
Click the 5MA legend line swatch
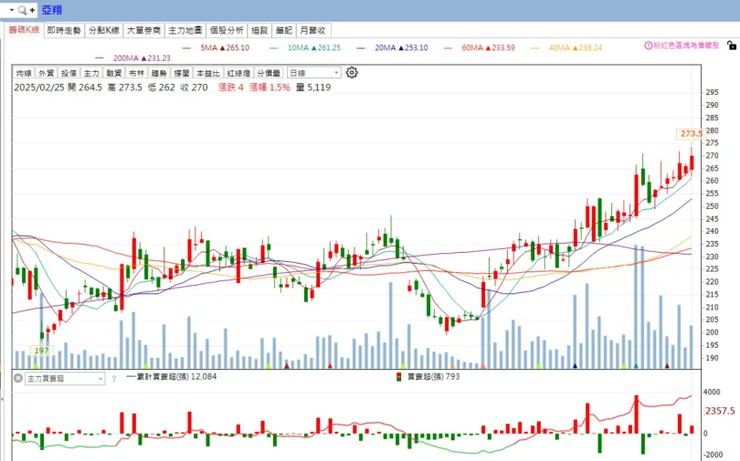tap(186, 48)
